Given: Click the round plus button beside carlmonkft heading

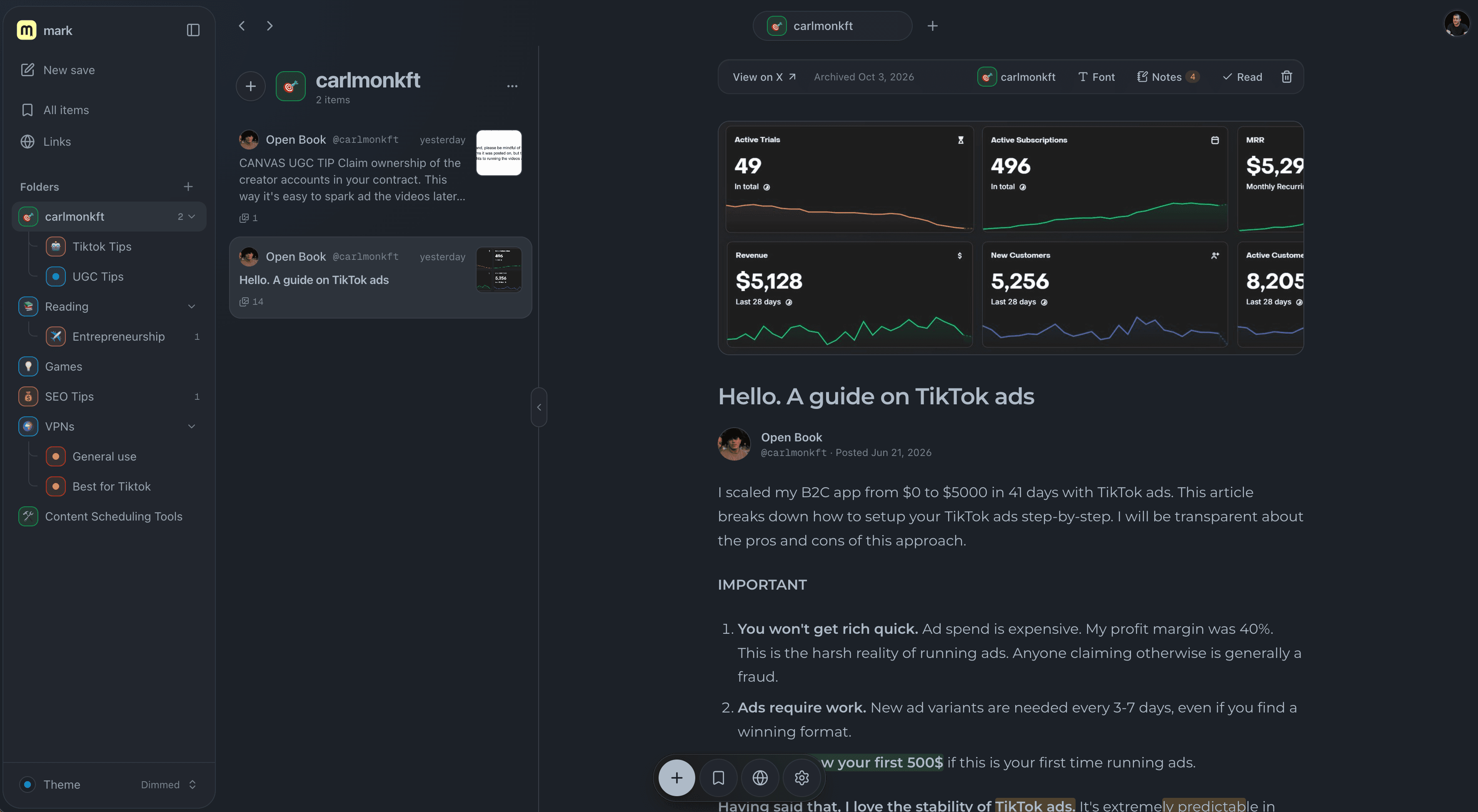Looking at the screenshot, I should [x=251, y=86].
